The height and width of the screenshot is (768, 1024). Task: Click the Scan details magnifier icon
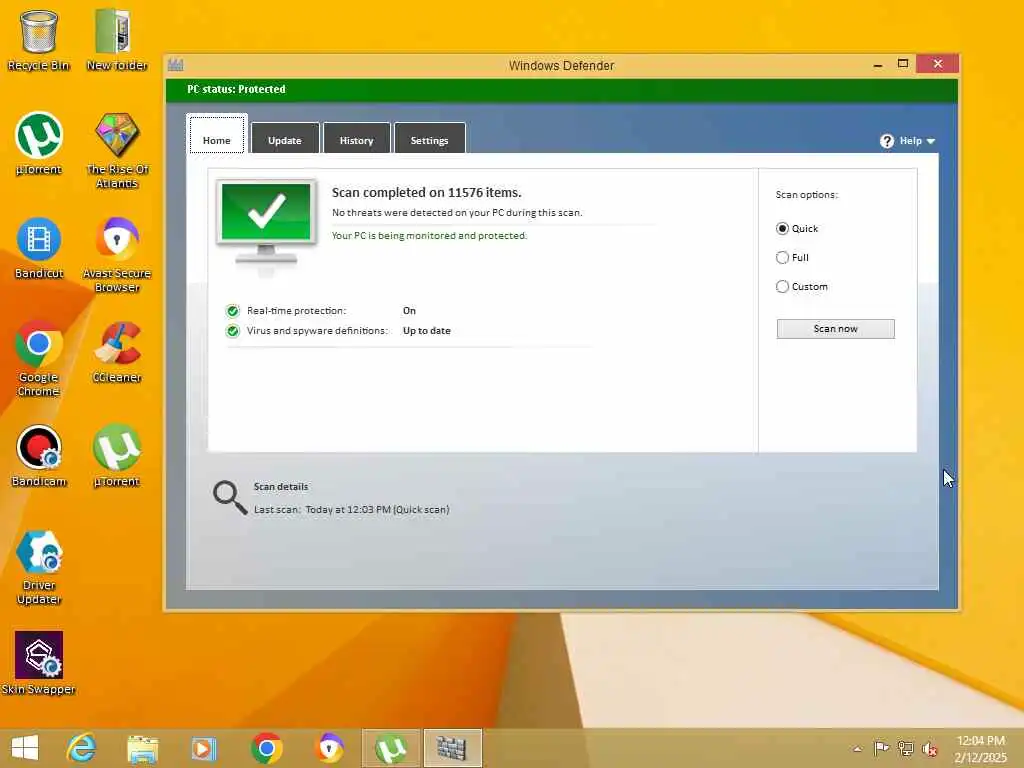(x=230, y=498)
